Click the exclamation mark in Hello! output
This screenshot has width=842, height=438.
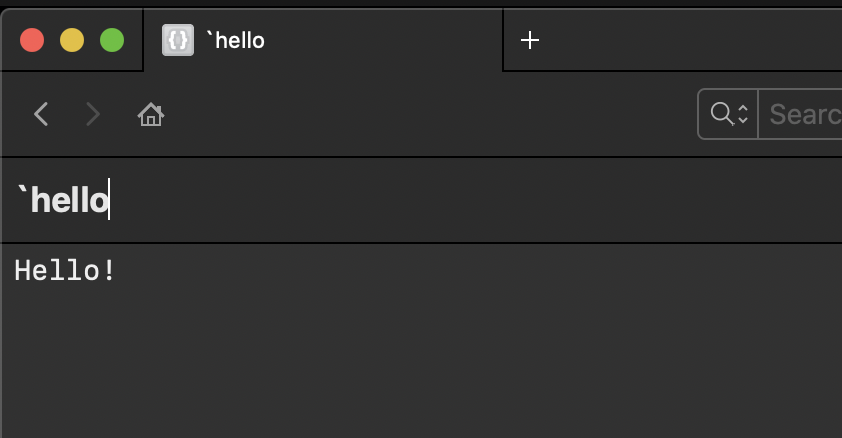(109, 270)
